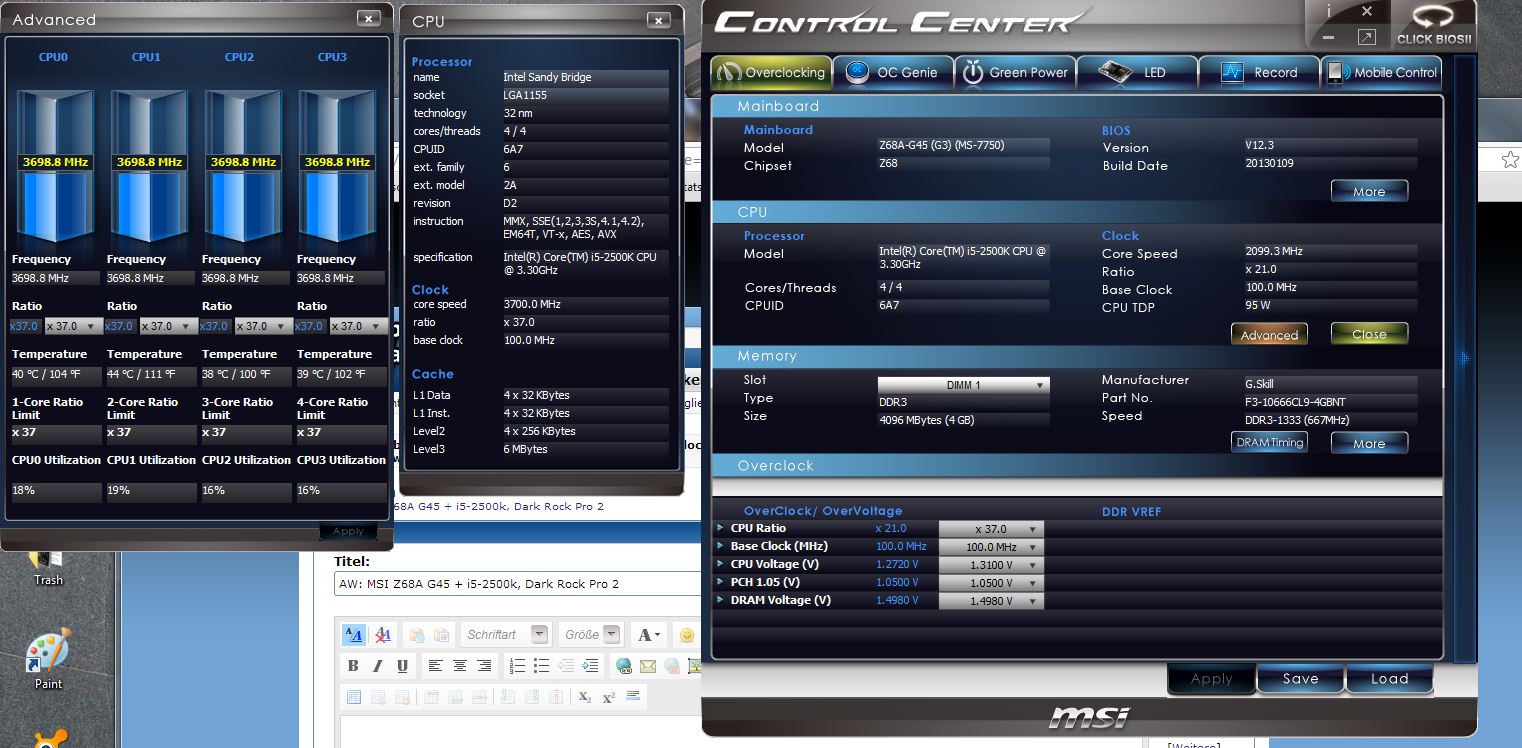
Task: Insert a link via globe icon
Action: (x=623, y=665)
